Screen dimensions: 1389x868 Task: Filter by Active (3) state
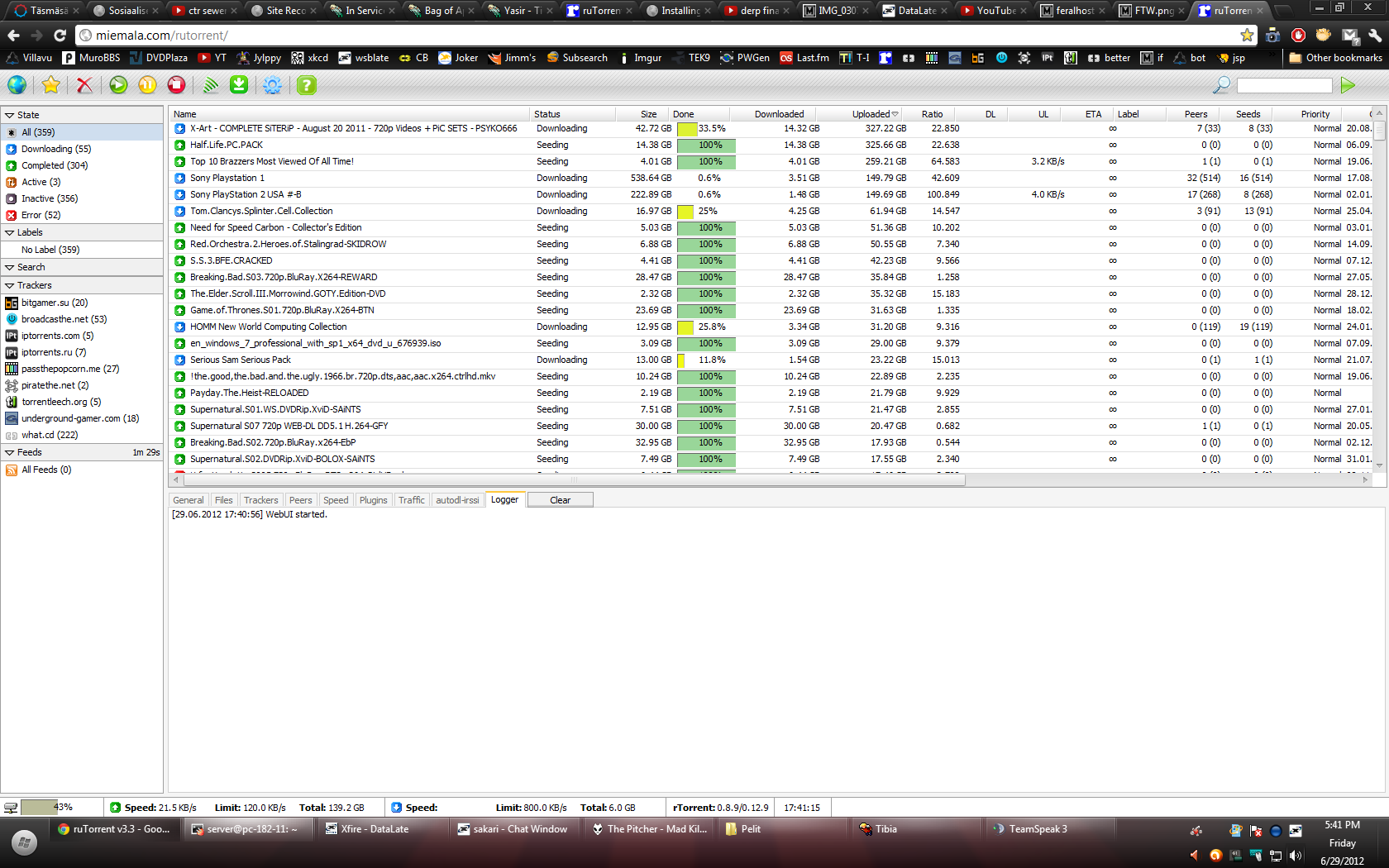coord(82,182)
